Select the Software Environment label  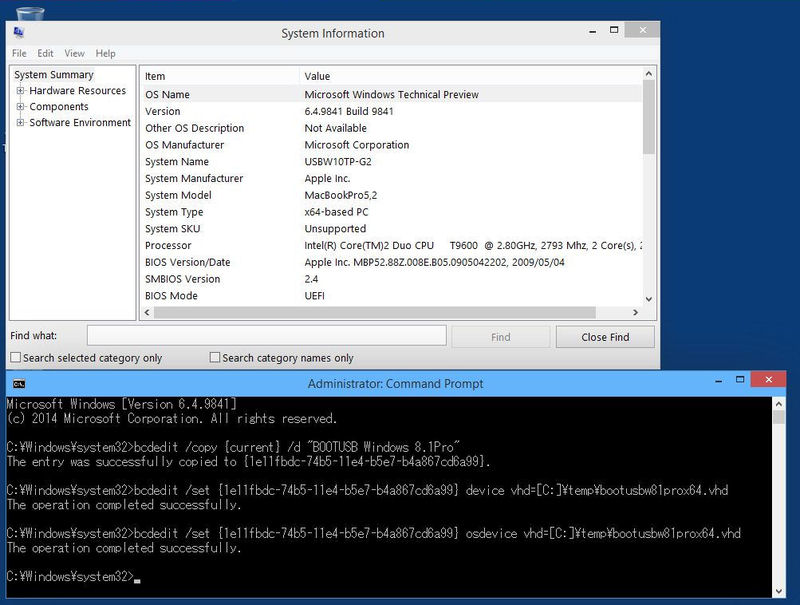(80, 122)
